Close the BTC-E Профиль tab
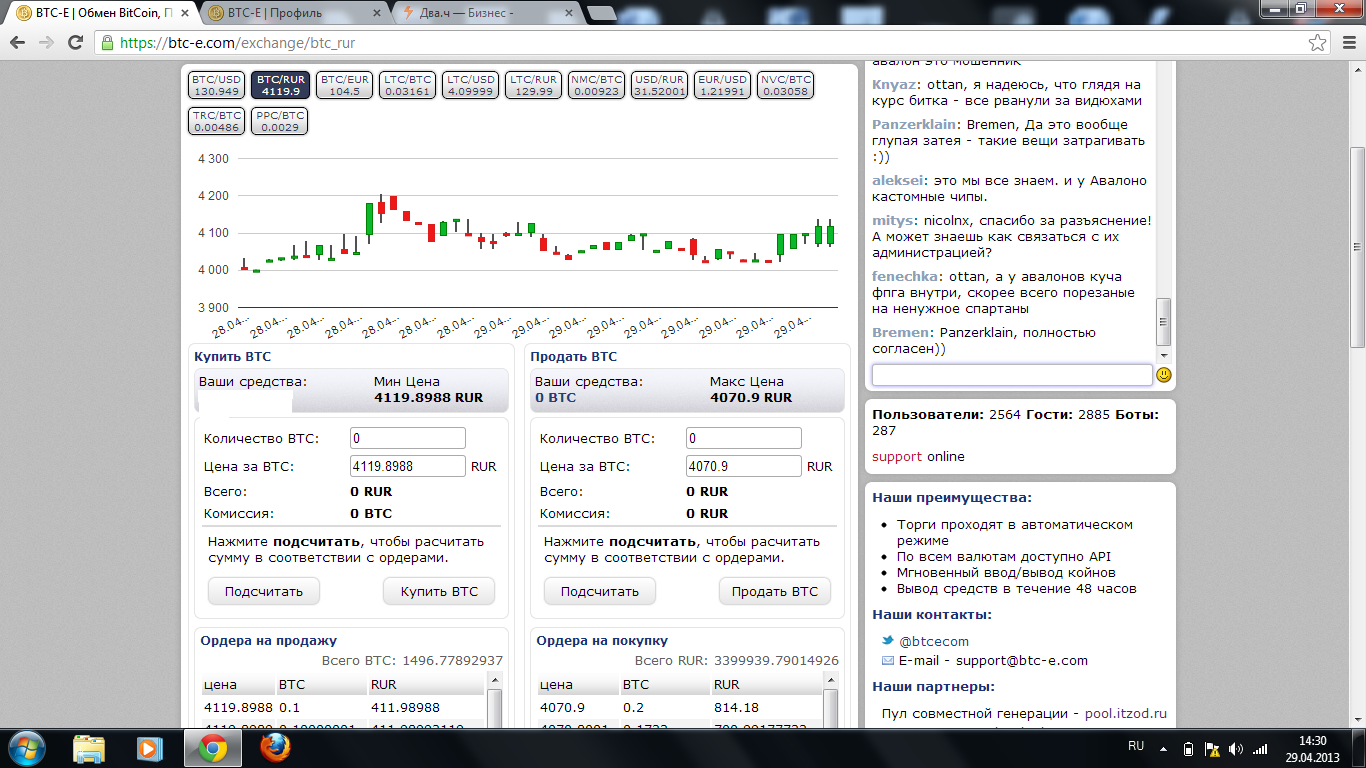 [376, 13]
